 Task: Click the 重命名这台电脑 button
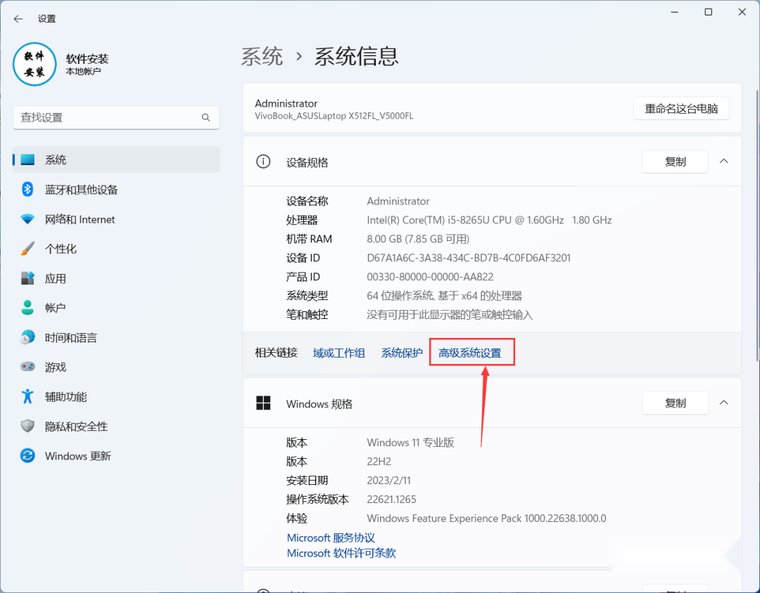681,109
